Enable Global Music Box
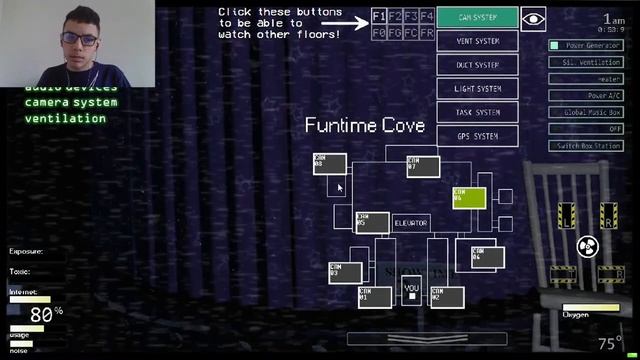Image resolution: width=640 pixels, height=360 pixels. (586, 112)
